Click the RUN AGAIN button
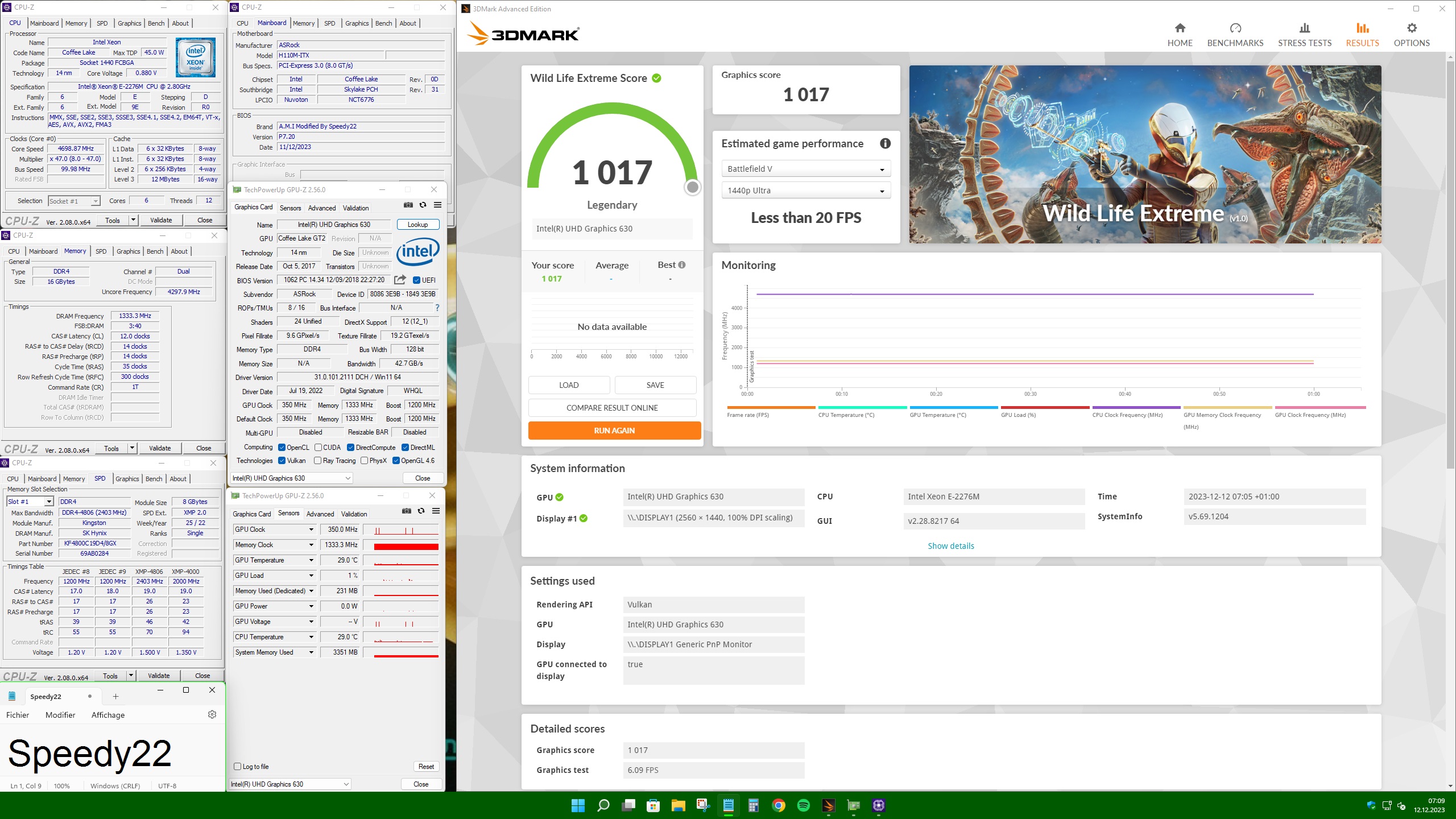This screenshot has height=819, width=1456. pyautogui.click(x=614, y=431)
